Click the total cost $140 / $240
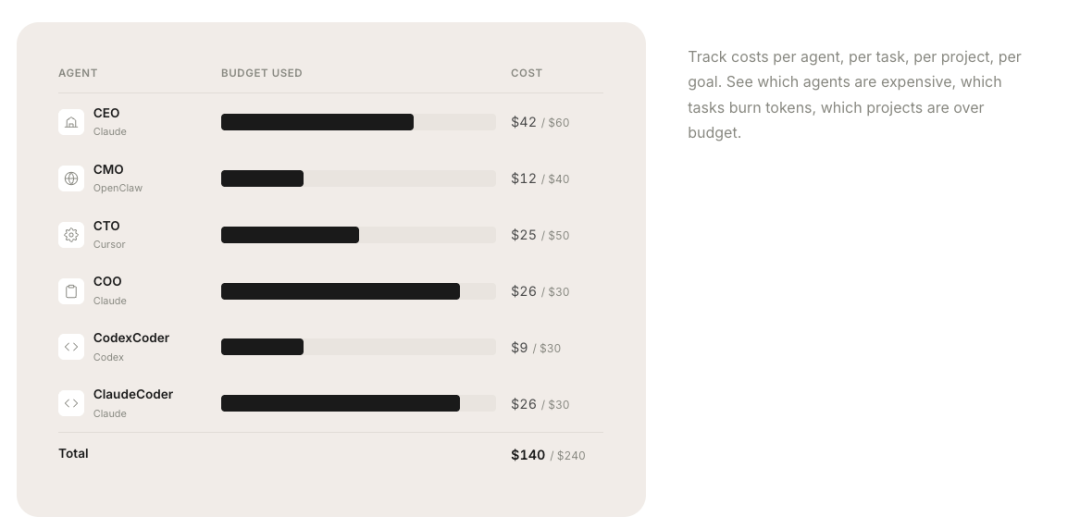The width and height of the screenshot is (1080, 529). pos(548,456)
